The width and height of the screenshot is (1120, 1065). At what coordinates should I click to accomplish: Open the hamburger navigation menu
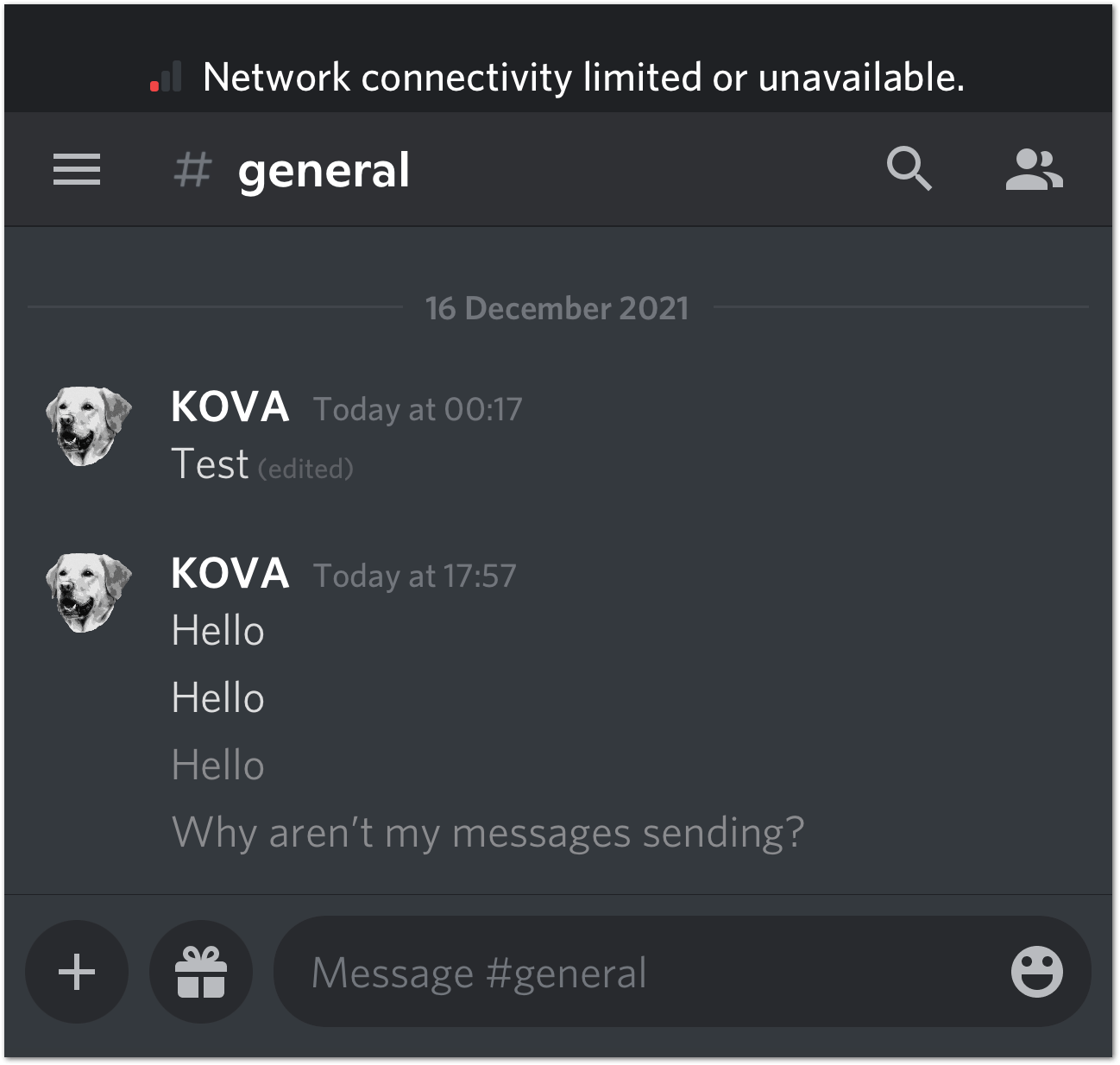click(x=77, y=169)
